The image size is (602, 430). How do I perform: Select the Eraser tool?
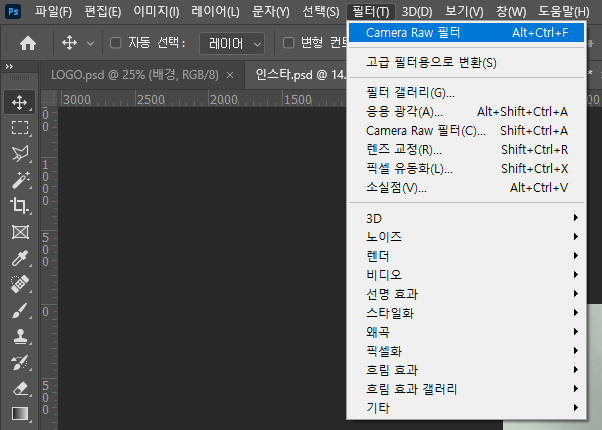[20, 389]
